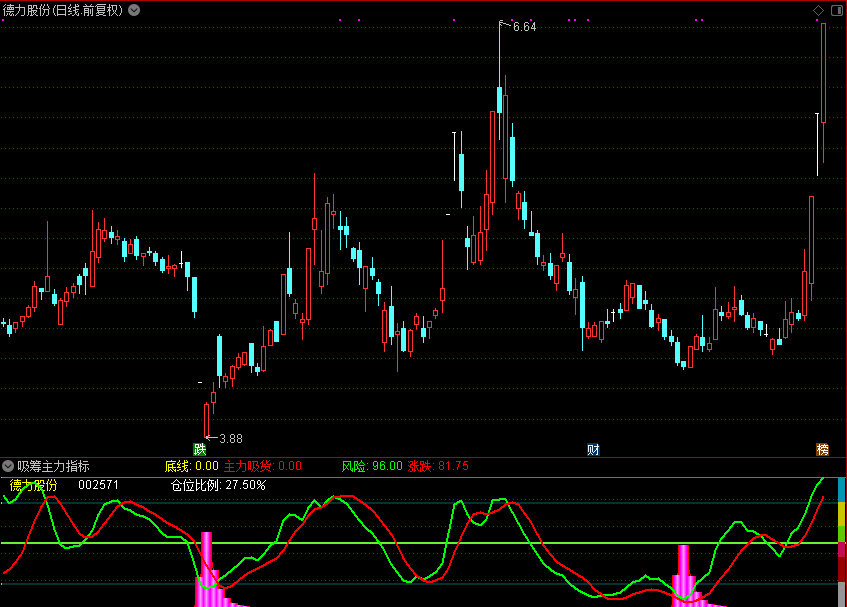847x607 pixels.
Task: Open dropdown beside 德力股份 chart title
Action: pyautogui.click(x=134, y=10)
